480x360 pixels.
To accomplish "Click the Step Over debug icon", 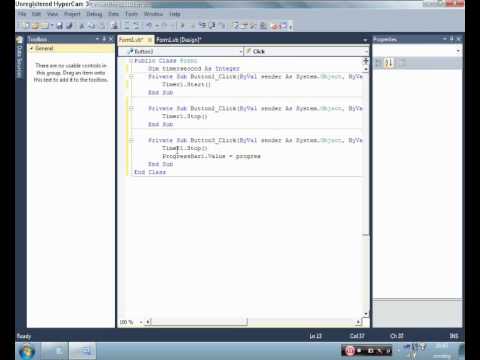I will pos(212,25).
